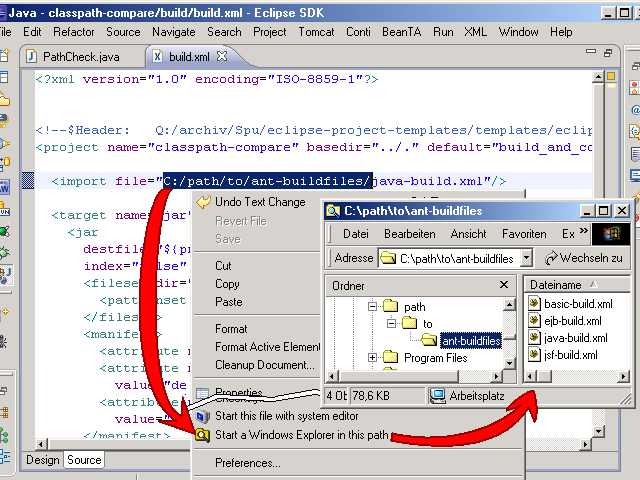This screenshot has height=480, width=640.
Task: Open the Adresse path dropdown
Action: 527,258
